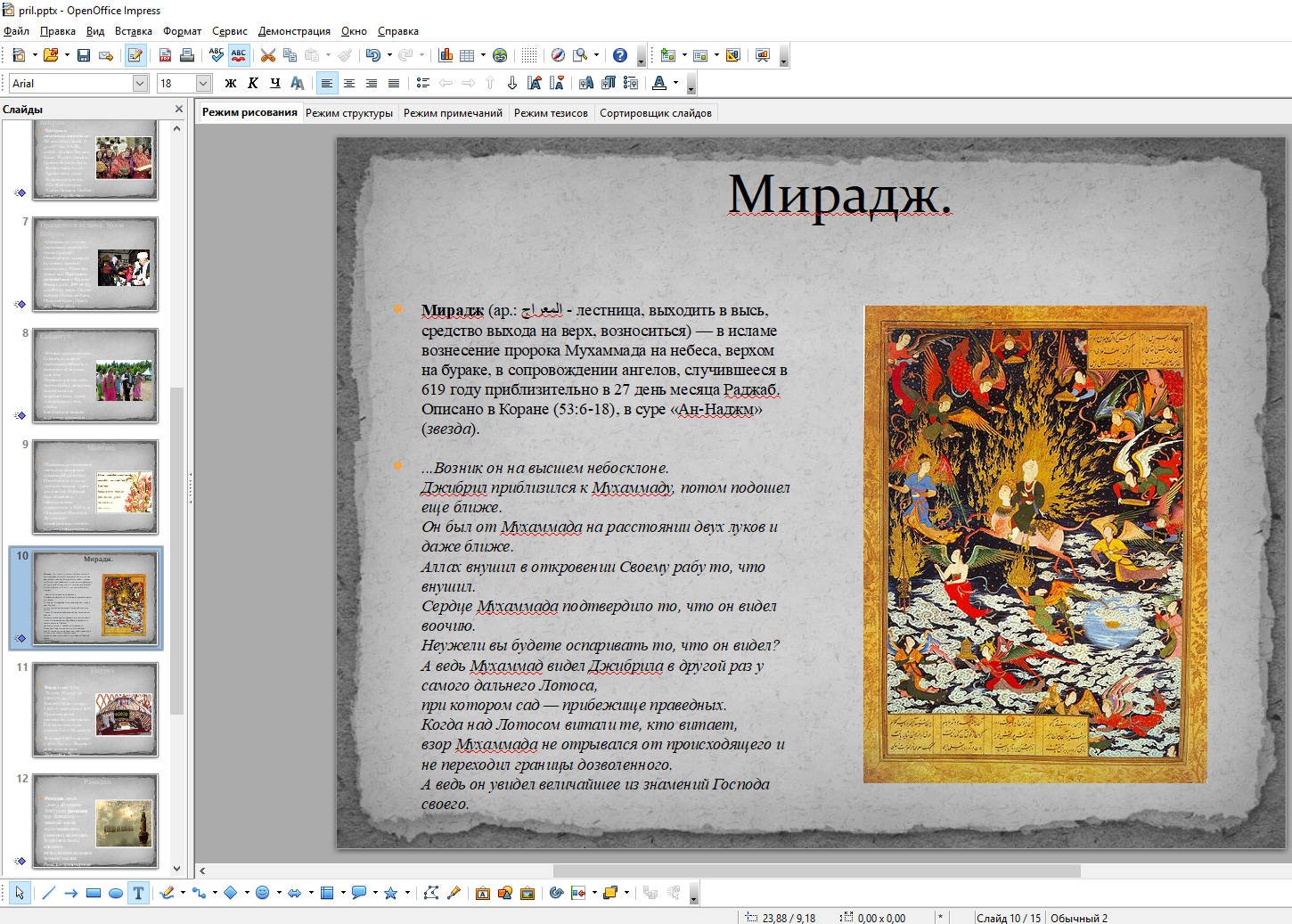Open the Справка menu
This screenshot has width=1292, height=924.
(397, 31)
